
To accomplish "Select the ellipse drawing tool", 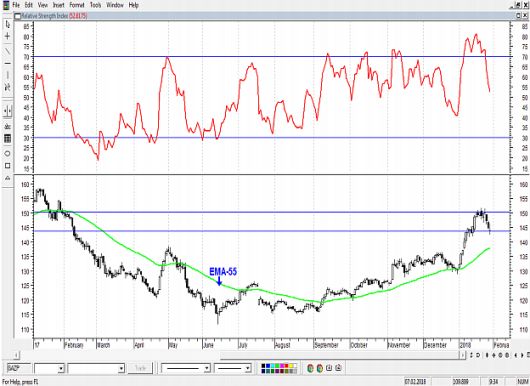I will click(7, 153).
